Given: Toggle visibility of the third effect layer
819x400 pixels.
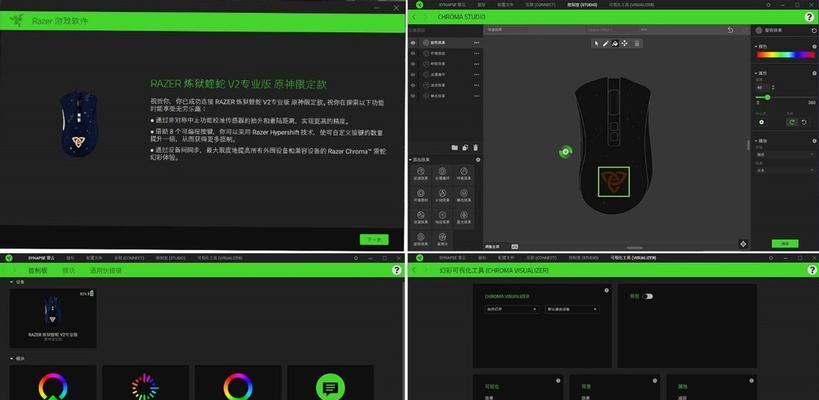Looking at the screenshot, I should [x=413, y=64].
